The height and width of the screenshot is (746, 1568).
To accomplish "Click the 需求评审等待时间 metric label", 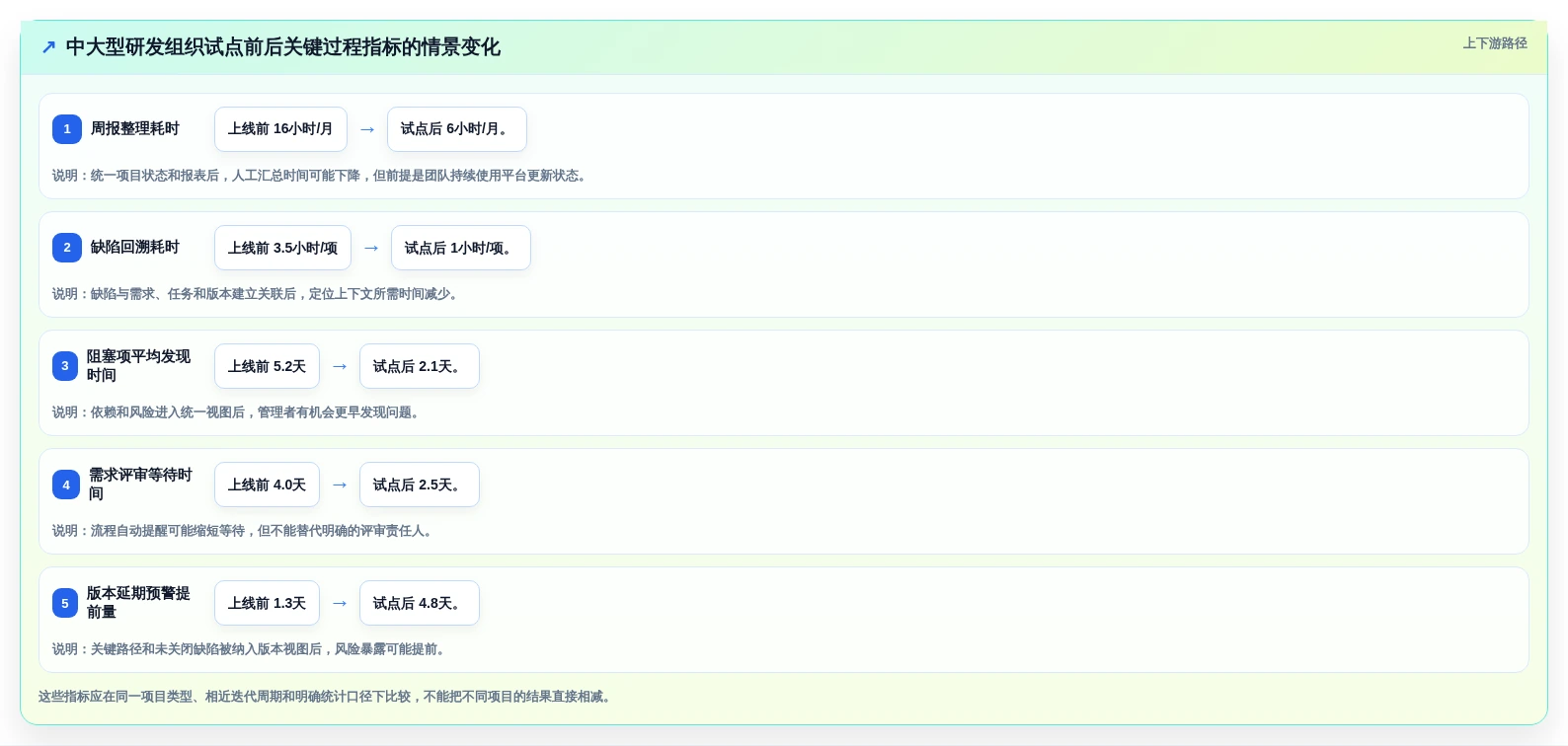I will 141,485.
